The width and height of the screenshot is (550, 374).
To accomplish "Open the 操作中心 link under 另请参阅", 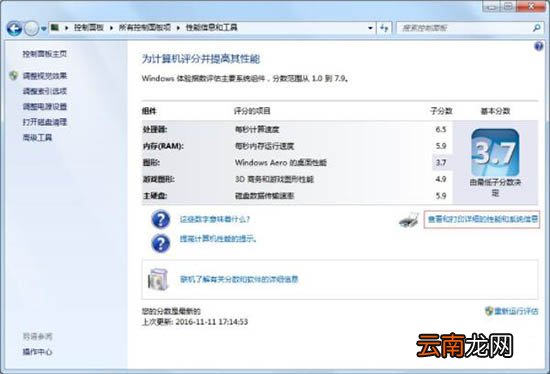I will 37,352.
